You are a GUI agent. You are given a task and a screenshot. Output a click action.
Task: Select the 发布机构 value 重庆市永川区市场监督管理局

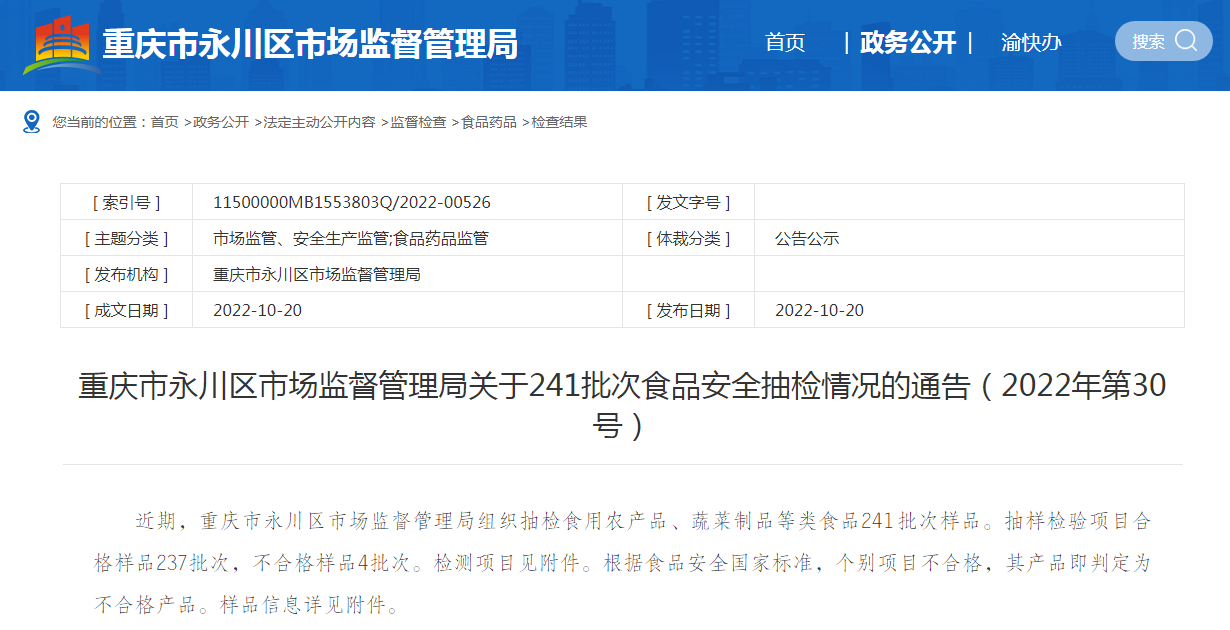point(317,274)
